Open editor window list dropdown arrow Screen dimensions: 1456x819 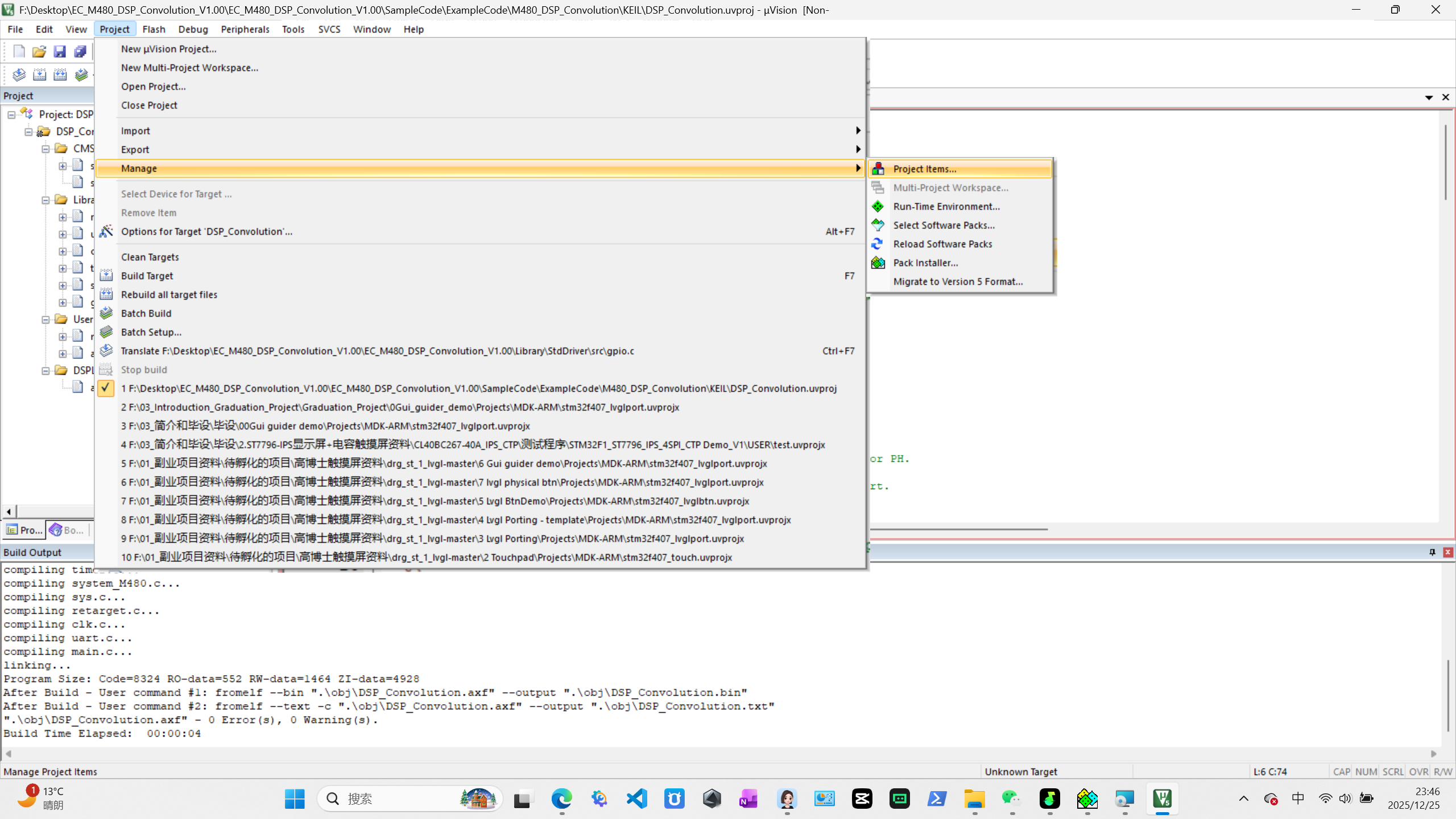tap(1428, 97)
